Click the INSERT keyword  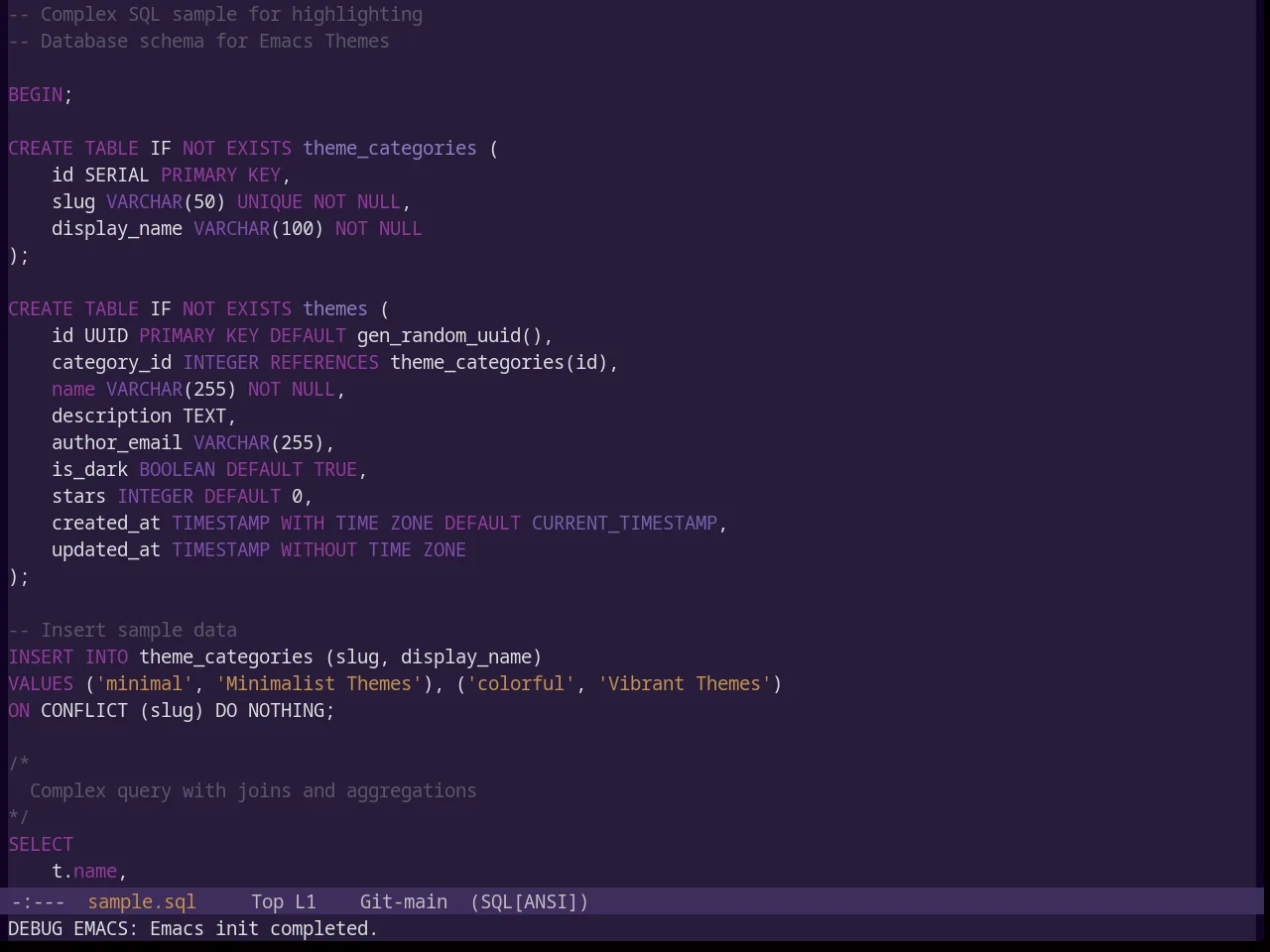click(41, 656)
